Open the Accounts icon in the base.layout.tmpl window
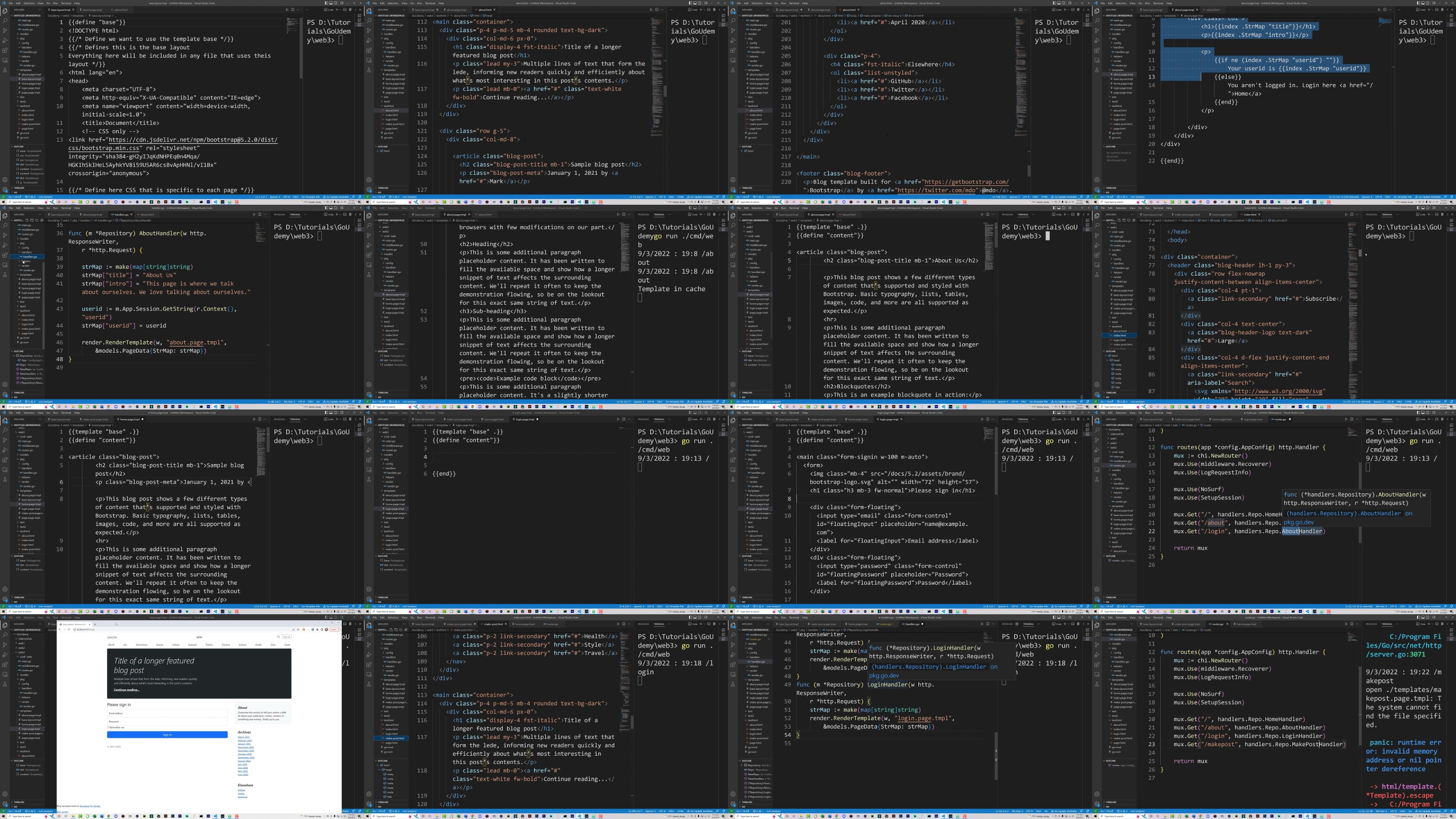 click(x=5, y=180)
